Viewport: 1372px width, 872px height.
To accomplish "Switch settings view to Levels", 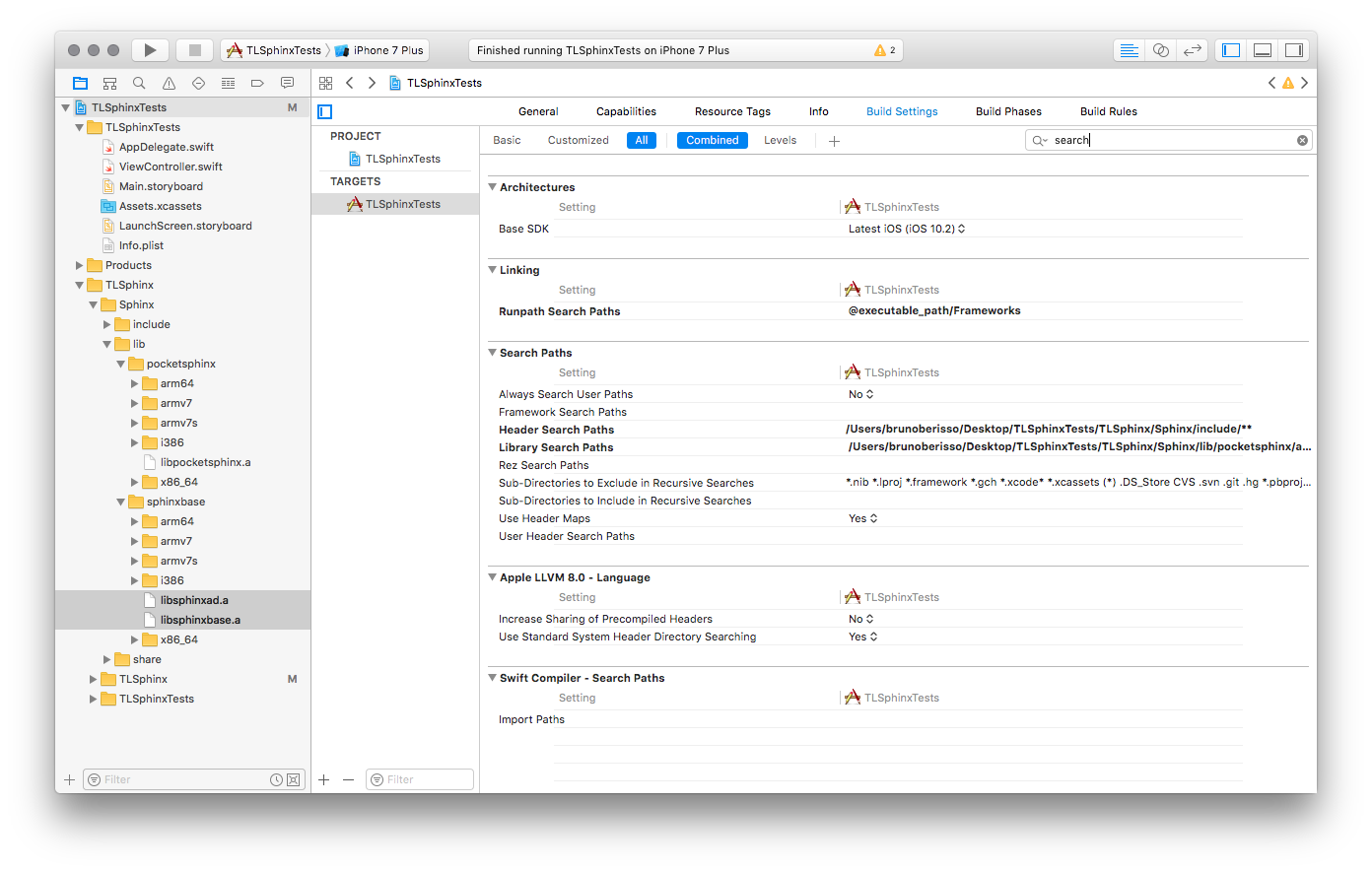I will pos(780,140).
